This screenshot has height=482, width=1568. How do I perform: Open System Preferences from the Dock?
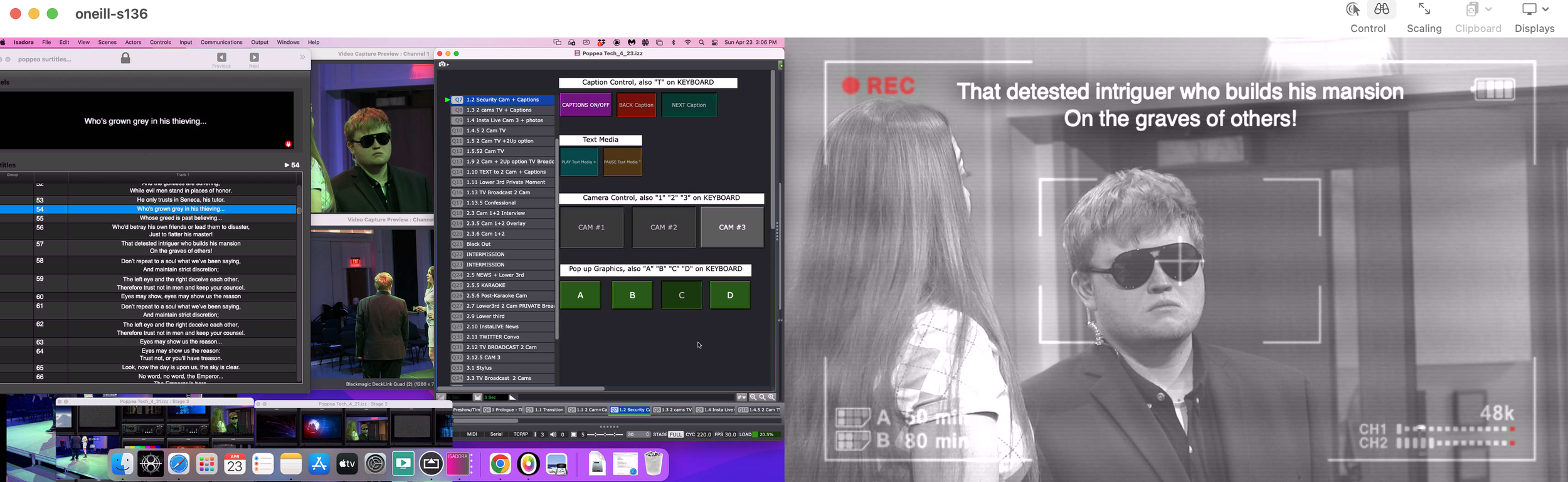coord(375,464)
